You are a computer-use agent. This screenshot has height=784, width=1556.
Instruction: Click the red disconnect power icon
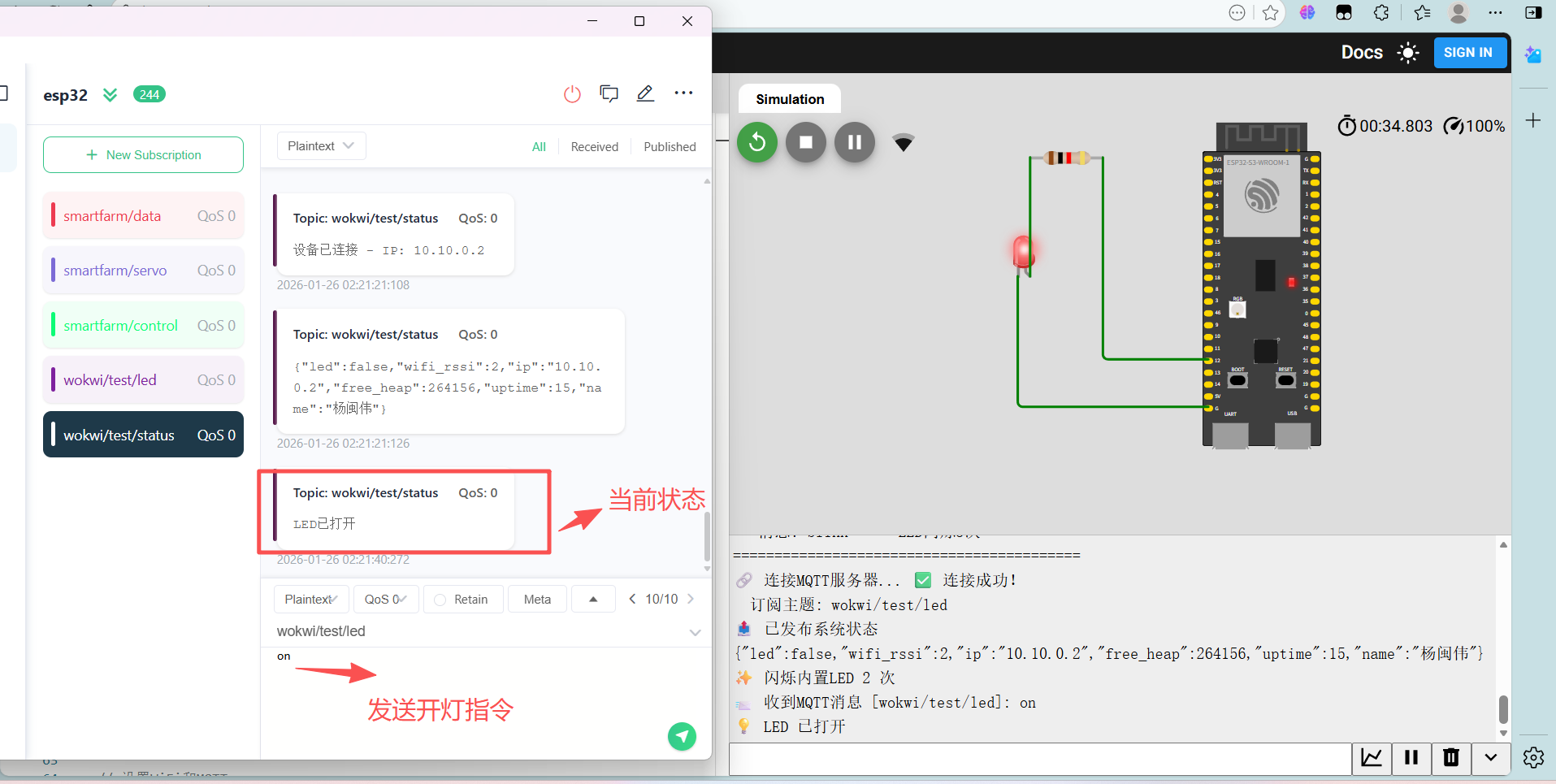click(x=572, y=94)
